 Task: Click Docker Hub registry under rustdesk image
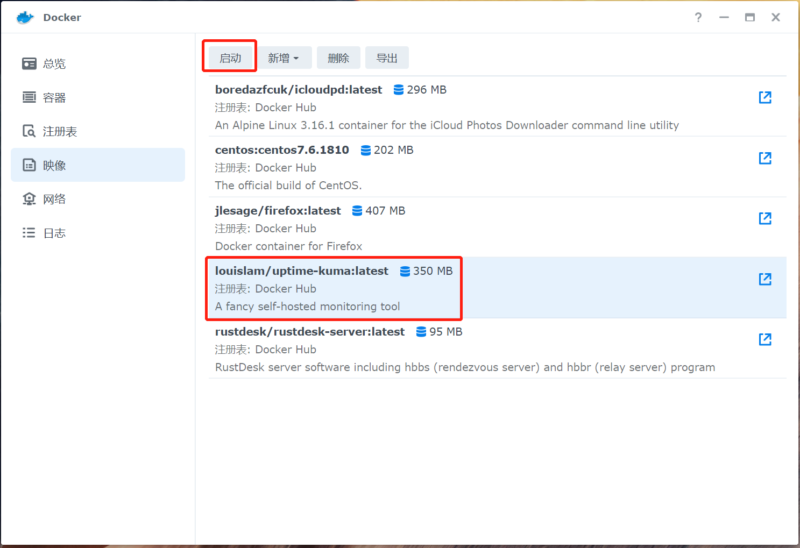pyautogui.click(x=286, y=350)
